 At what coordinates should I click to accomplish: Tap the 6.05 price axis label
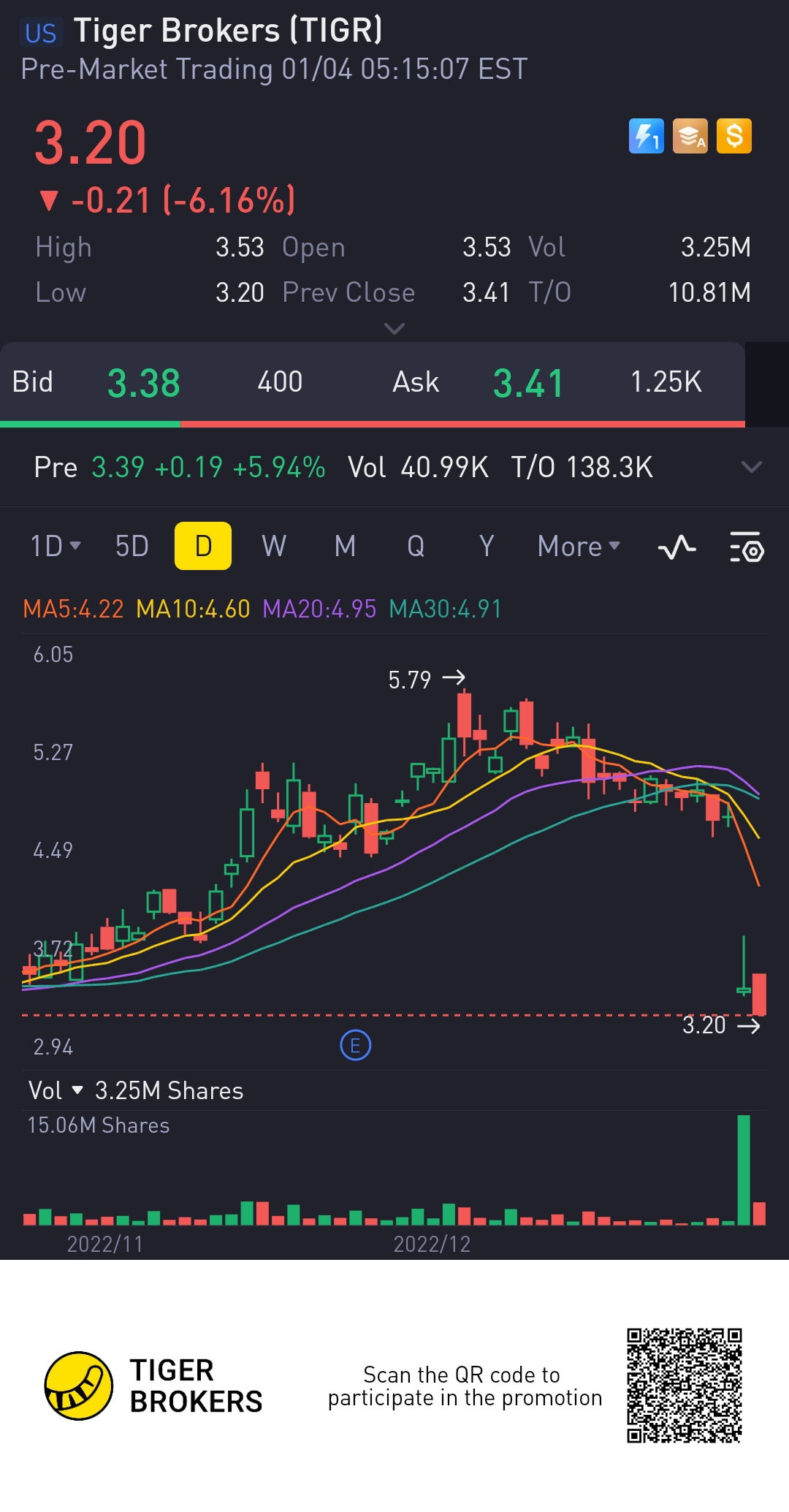tap(53, 654)
